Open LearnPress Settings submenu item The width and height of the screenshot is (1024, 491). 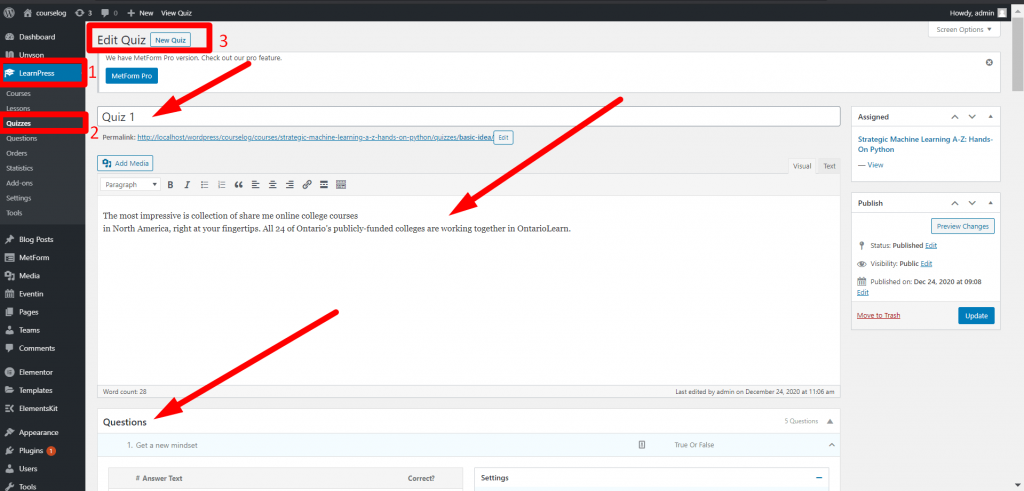[x=18, y=198]
